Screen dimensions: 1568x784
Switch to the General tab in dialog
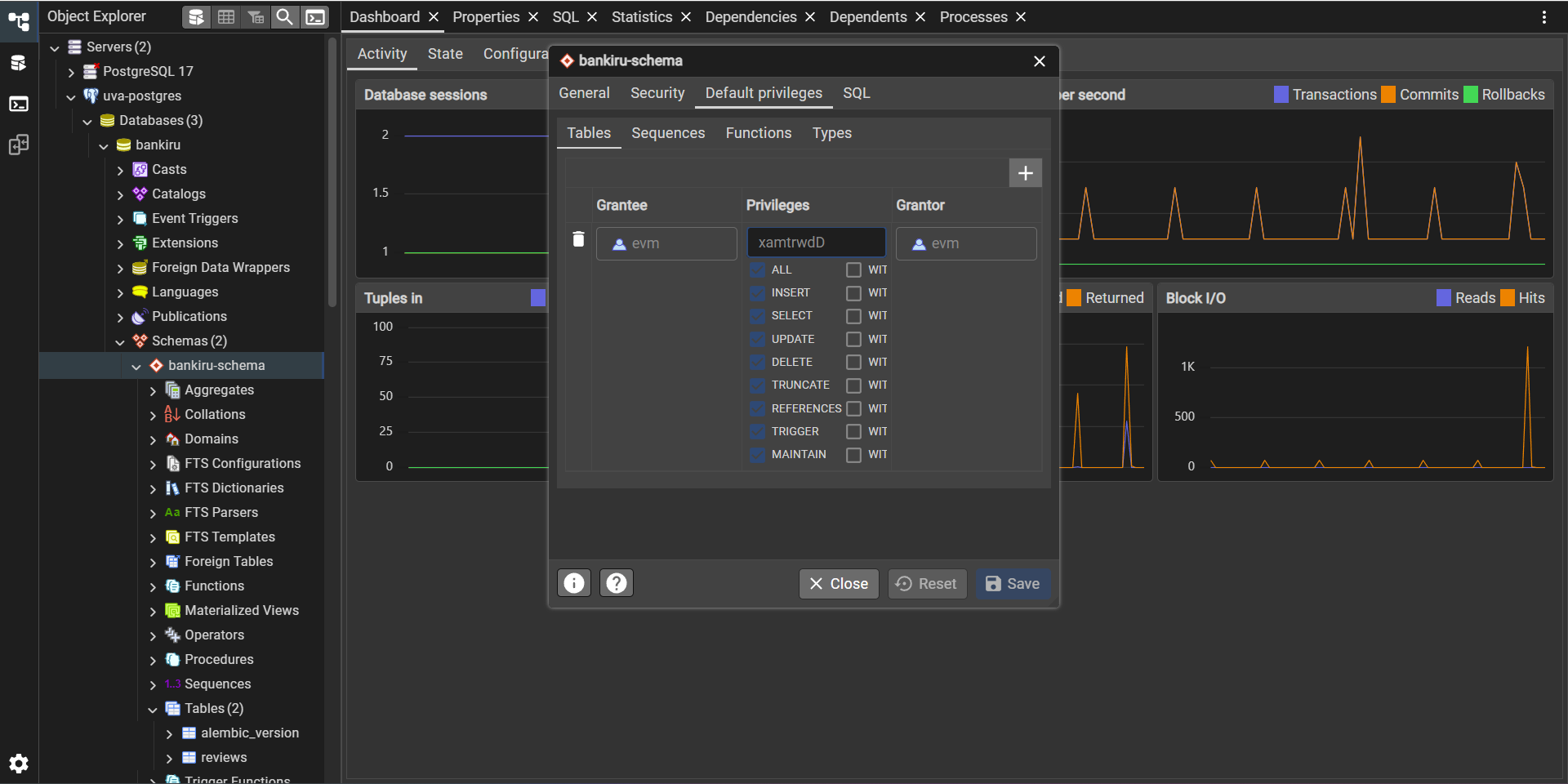point(584,93)
